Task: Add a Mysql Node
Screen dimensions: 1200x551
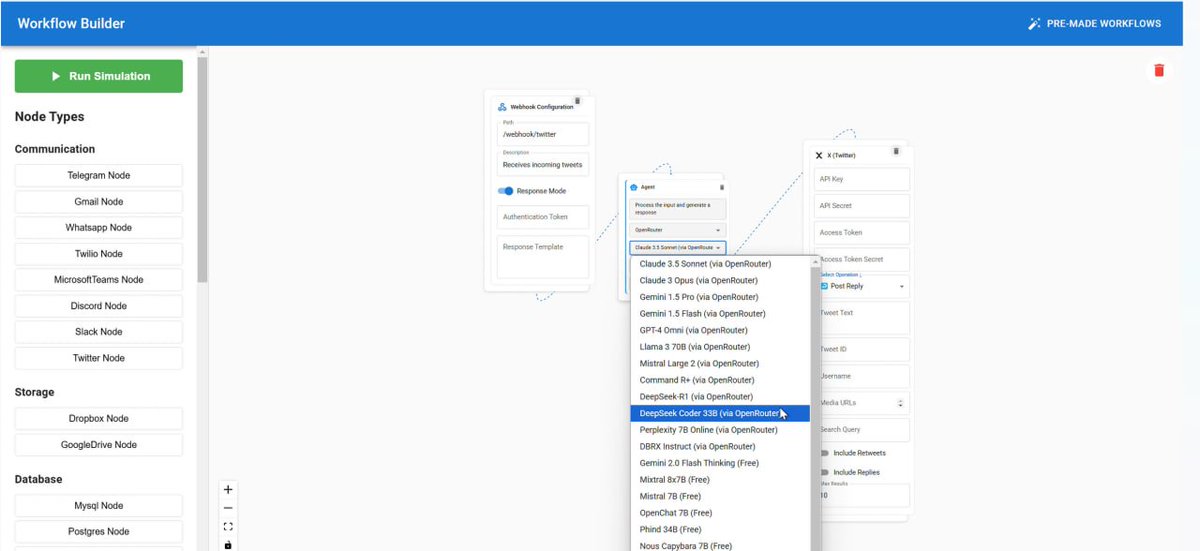Action: 99,506
